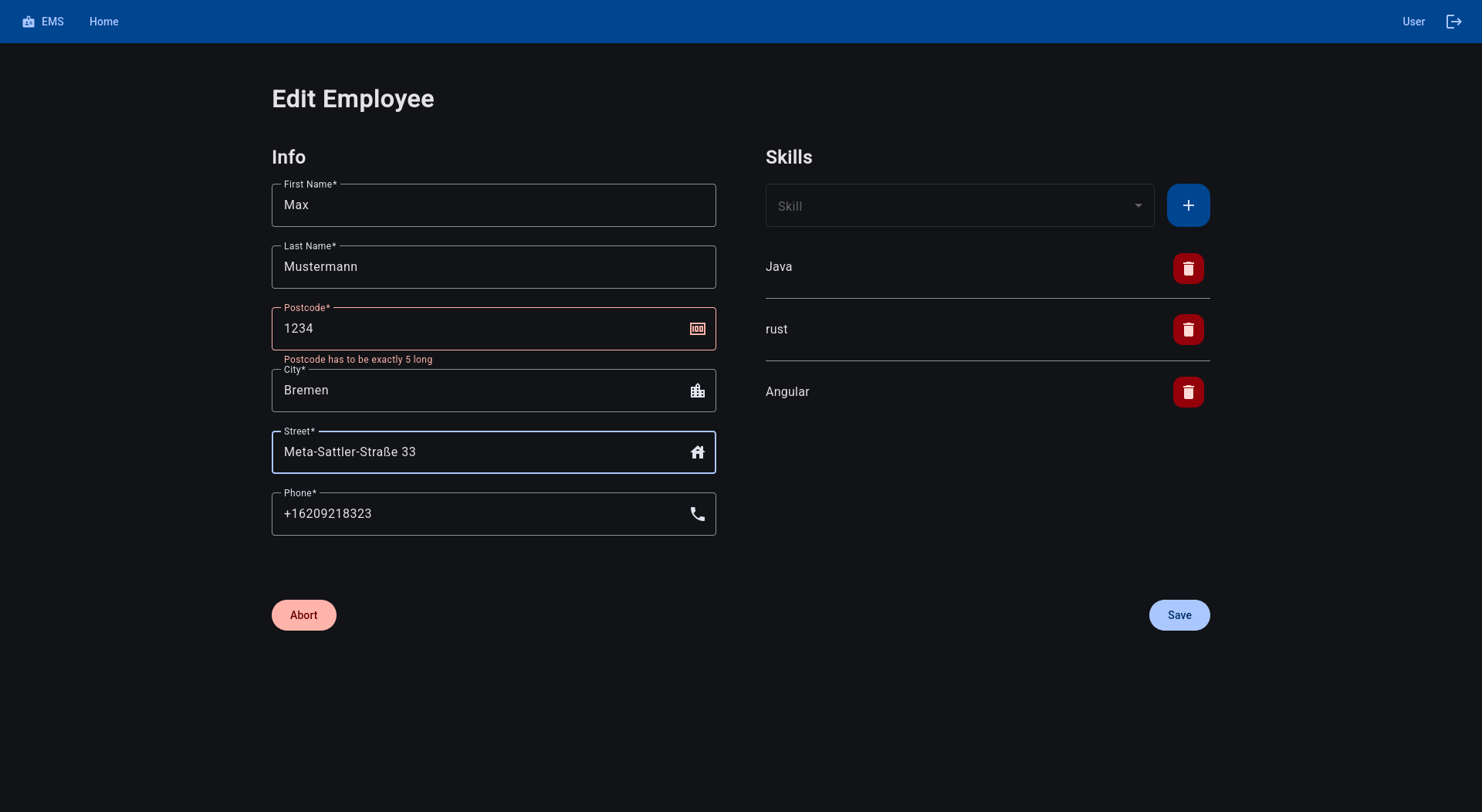Add skill with the plus button
This screenshot has height=812, width=1482.
point(1189,205)
